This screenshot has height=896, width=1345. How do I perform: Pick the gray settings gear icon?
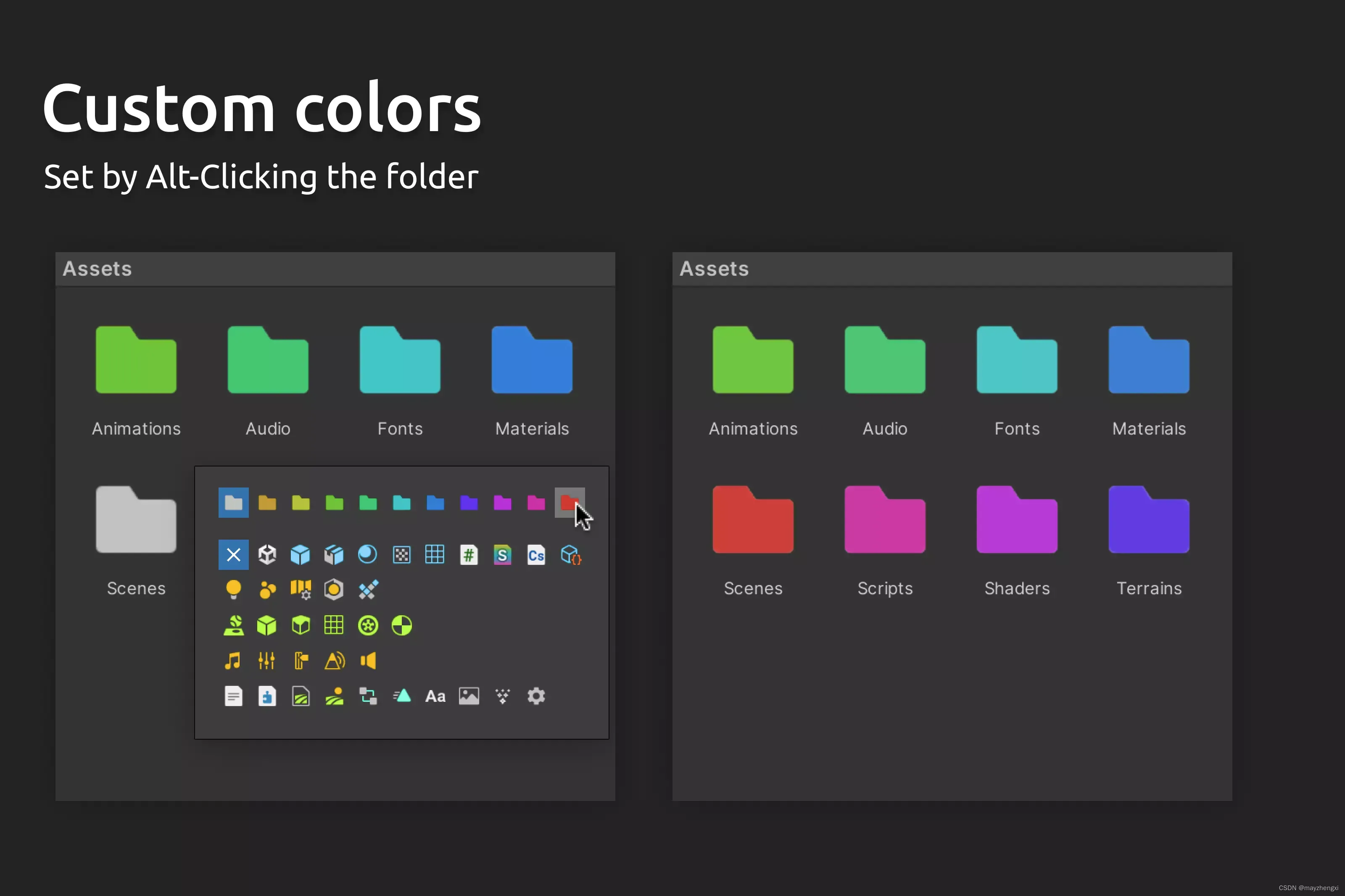coord(536,696)
